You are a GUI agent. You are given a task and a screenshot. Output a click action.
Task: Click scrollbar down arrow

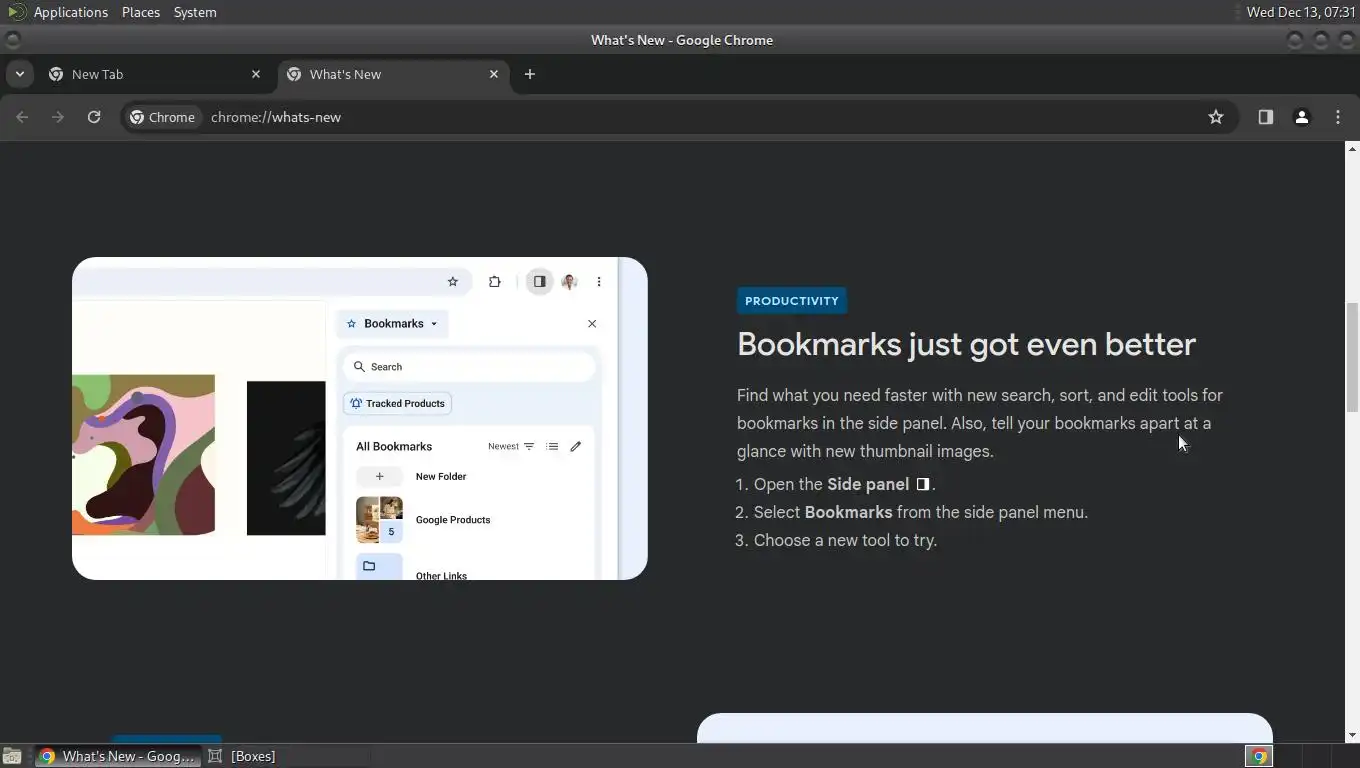pos(1352,735)
